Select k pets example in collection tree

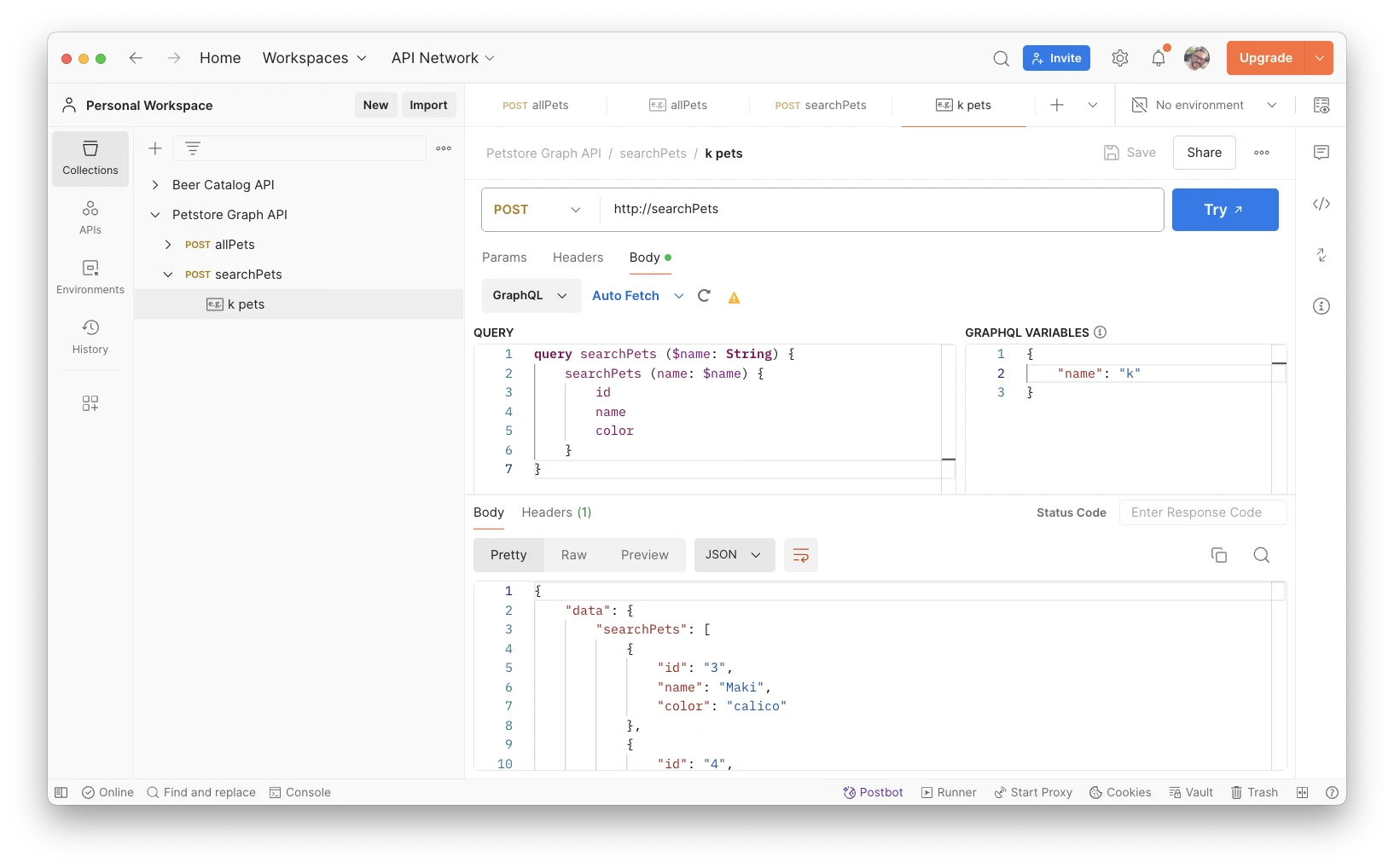coord(246,304)
